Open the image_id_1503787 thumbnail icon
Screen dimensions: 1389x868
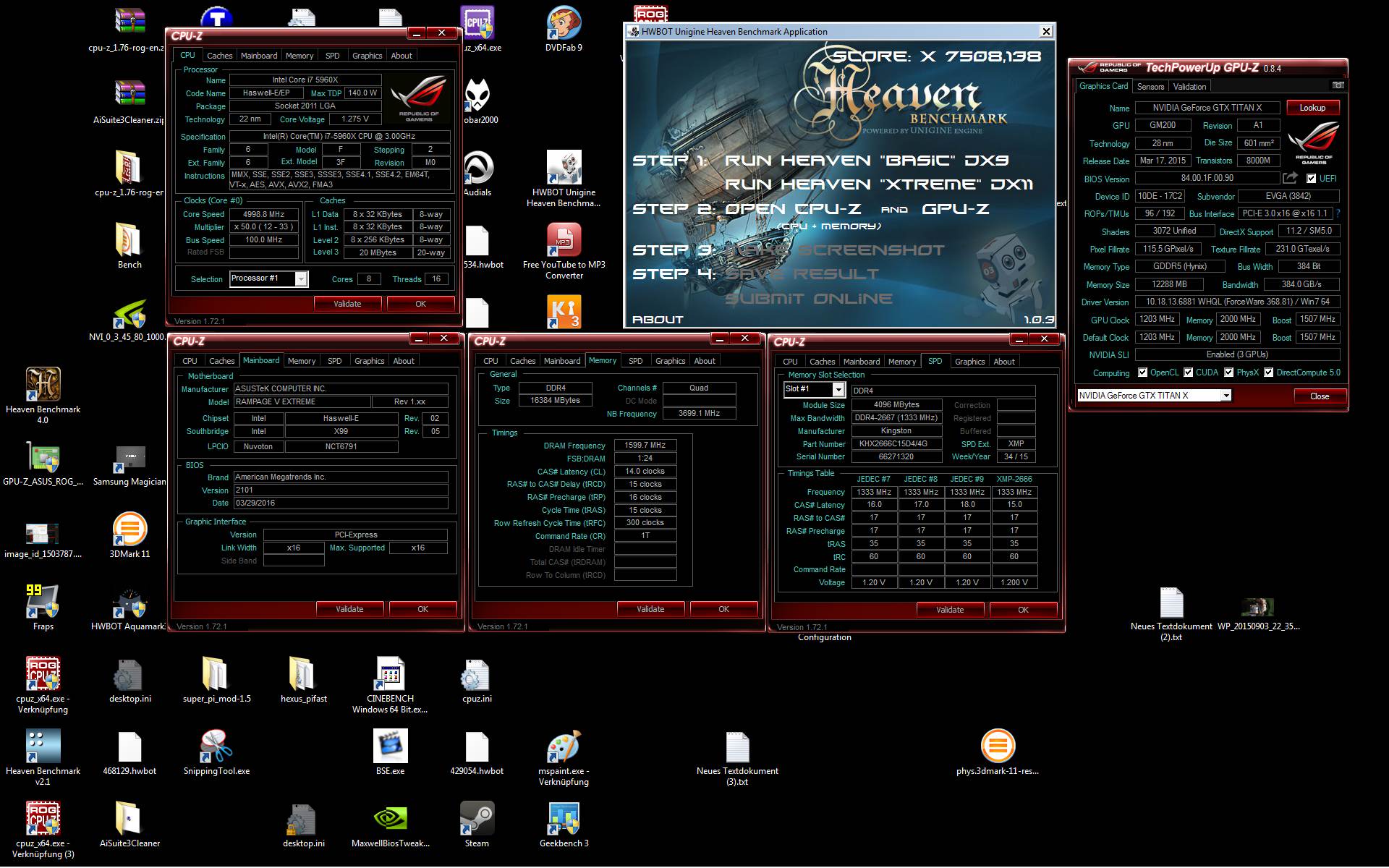pyautogui.click(x=43, y=534)
